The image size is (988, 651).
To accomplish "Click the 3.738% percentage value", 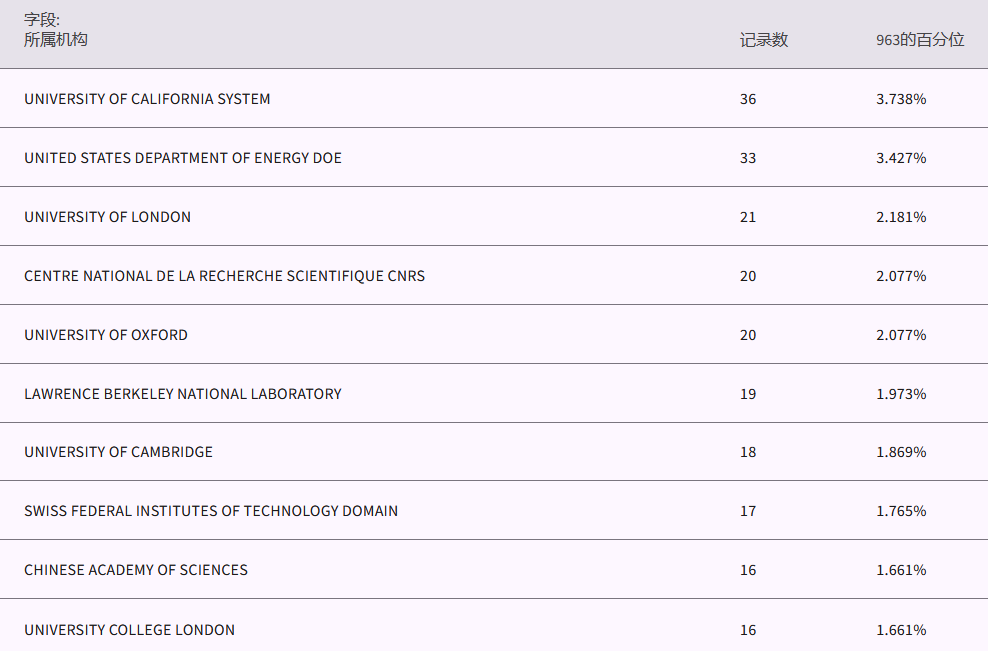I will 901,99.
